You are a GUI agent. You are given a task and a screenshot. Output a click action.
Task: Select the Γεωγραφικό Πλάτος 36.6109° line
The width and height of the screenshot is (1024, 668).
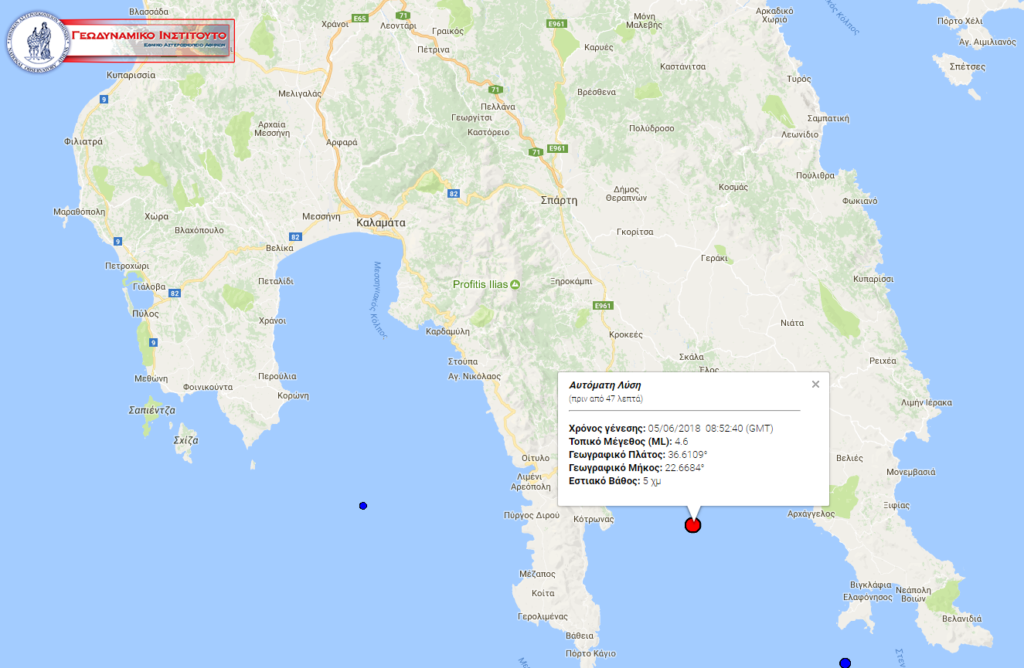638,454
